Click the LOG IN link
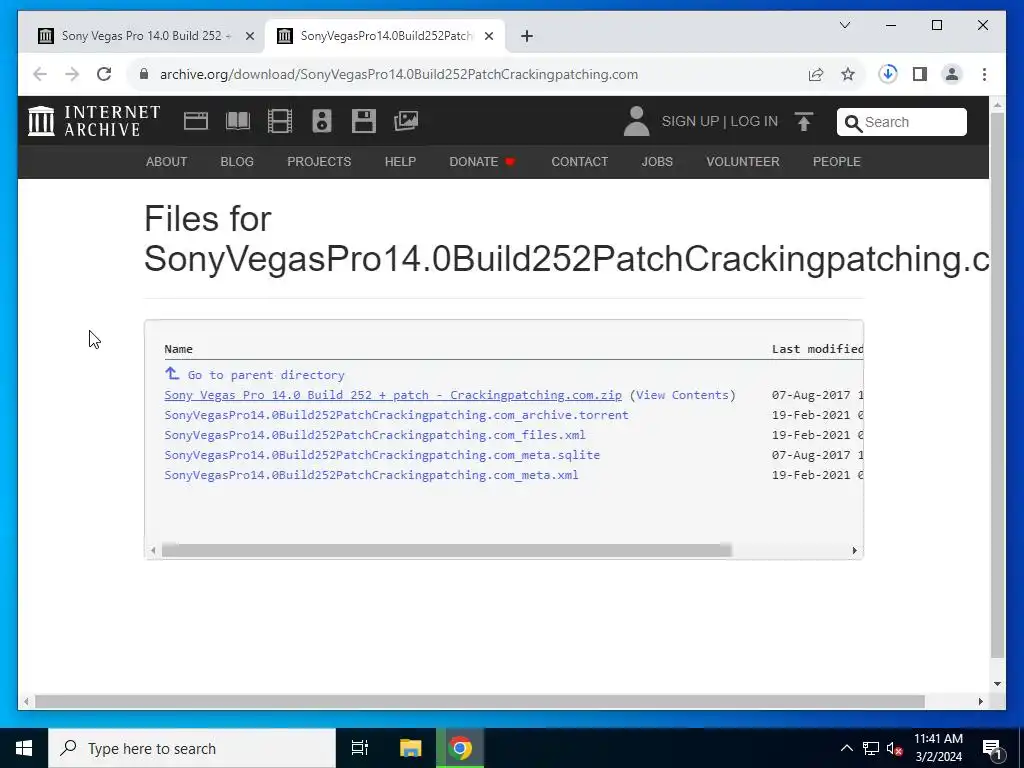Screen dimensions: 1024x768 (x=754, y=121)
